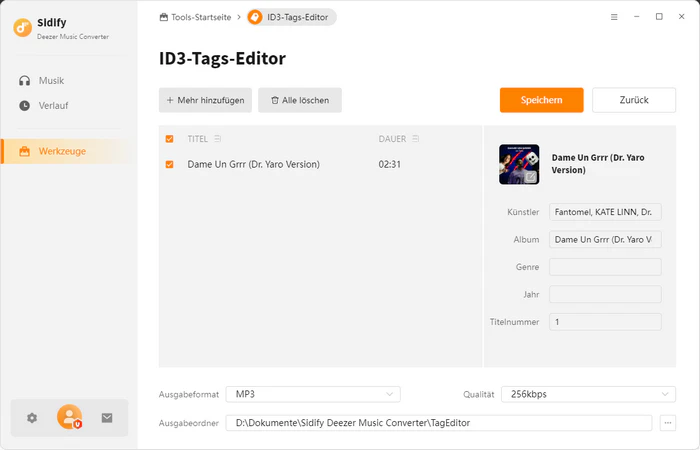Maximize the Sidify window

point(659,17)
